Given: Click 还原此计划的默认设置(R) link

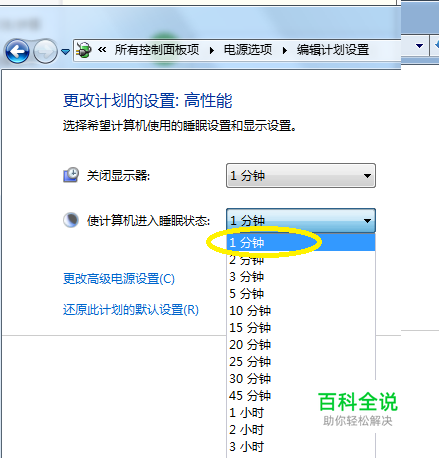Looking at the screenshot, I should pyautogui.click(x=131, y=310).
